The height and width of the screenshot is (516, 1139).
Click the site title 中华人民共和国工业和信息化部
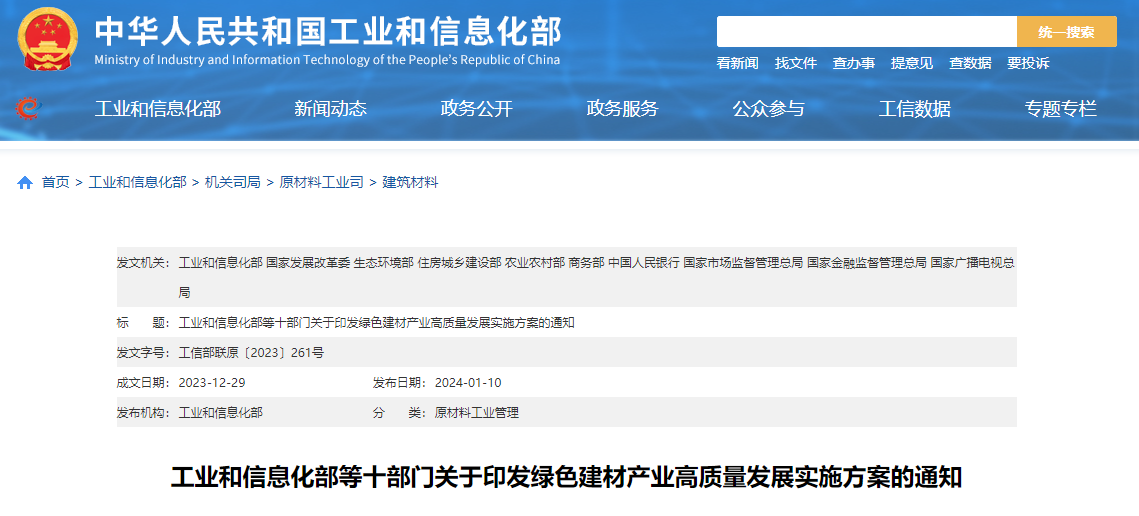coord(328,31)
